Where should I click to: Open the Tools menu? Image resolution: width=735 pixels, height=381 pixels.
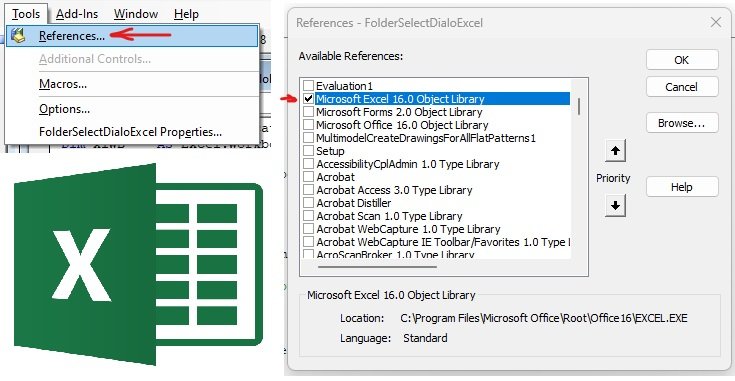(x=26, y=14)
